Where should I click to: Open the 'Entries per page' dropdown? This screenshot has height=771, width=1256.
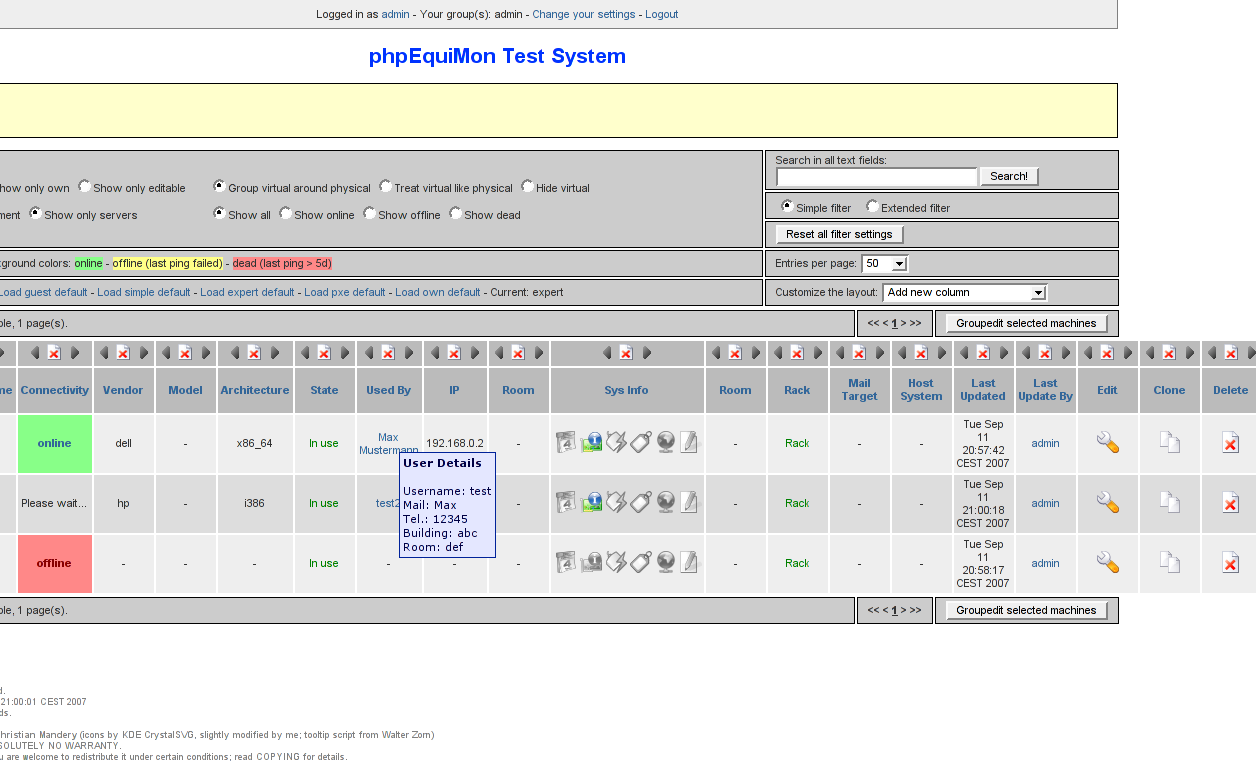[885, 264]
